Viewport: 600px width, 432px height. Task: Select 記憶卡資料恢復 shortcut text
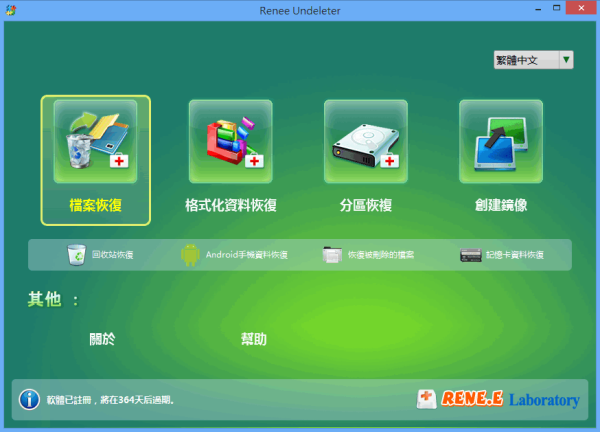pos(515,255)
